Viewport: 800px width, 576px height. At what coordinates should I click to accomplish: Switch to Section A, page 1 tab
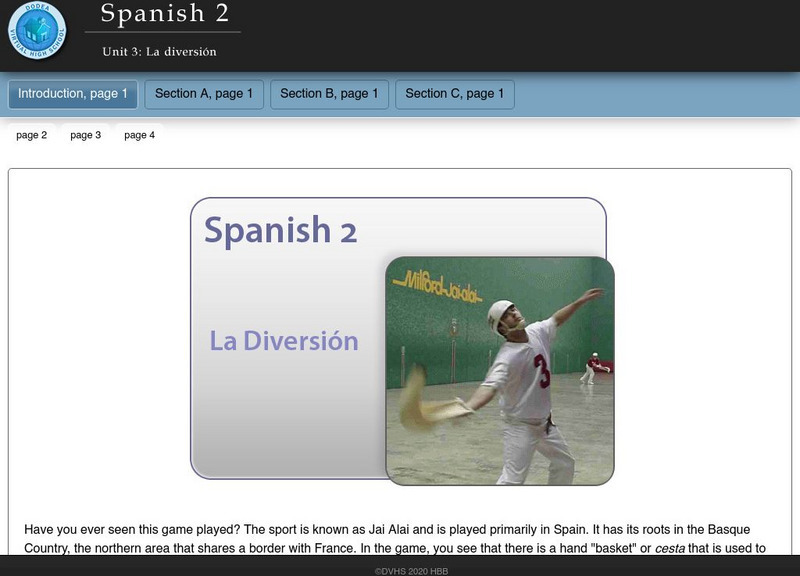coord(204,94)
